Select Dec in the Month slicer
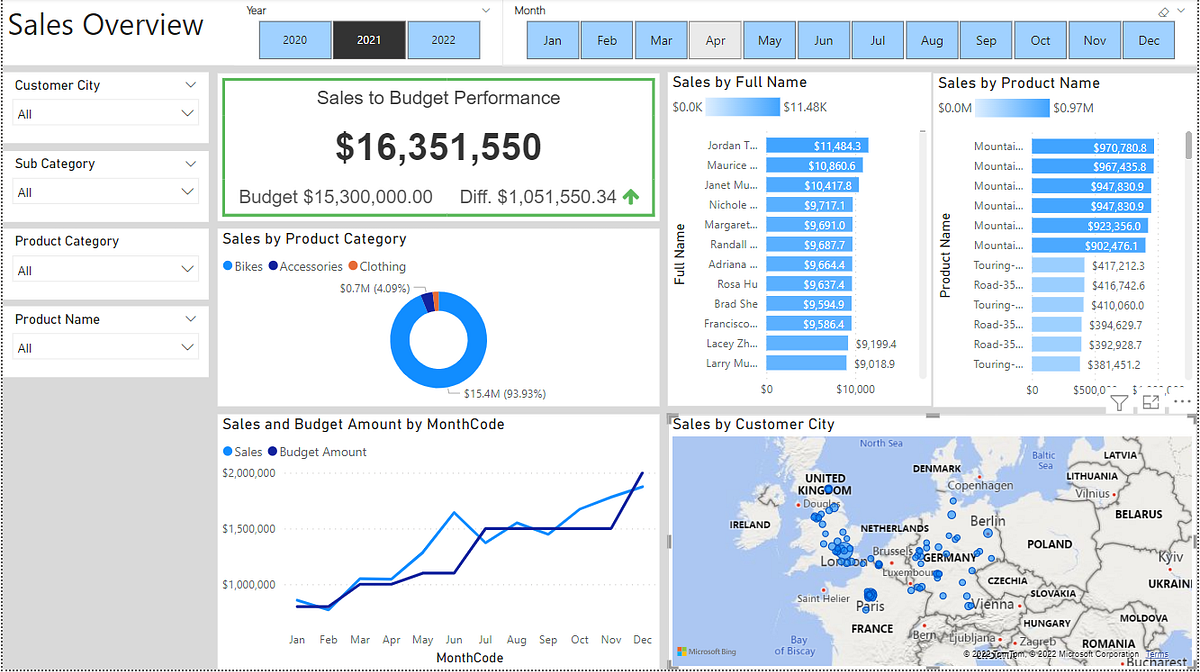1200x672 pixels. point(1149,40)
